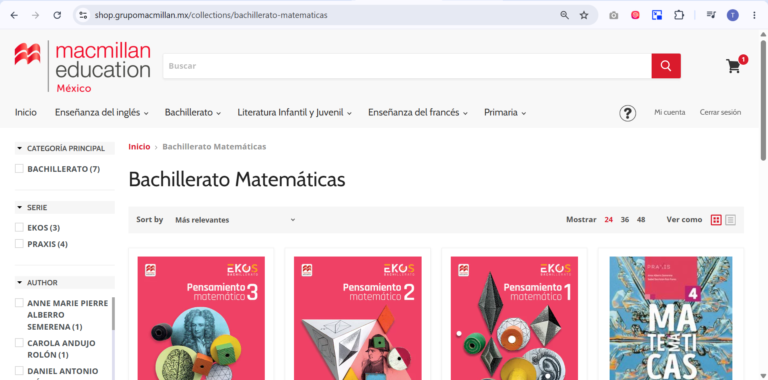Image resolution: width=768 pixels, height=380 pixels.
Task: Click the Buscar search field
Action: click(407, 66)
